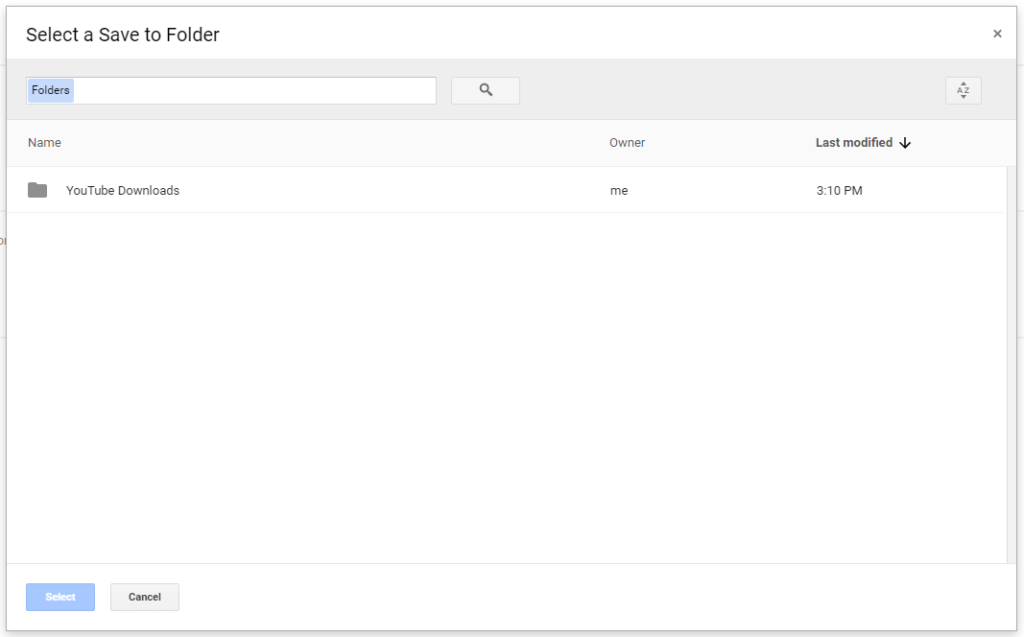Click the YouTube Downloads folder name text
The image size is (1024, 637).
tap(122, 190)
